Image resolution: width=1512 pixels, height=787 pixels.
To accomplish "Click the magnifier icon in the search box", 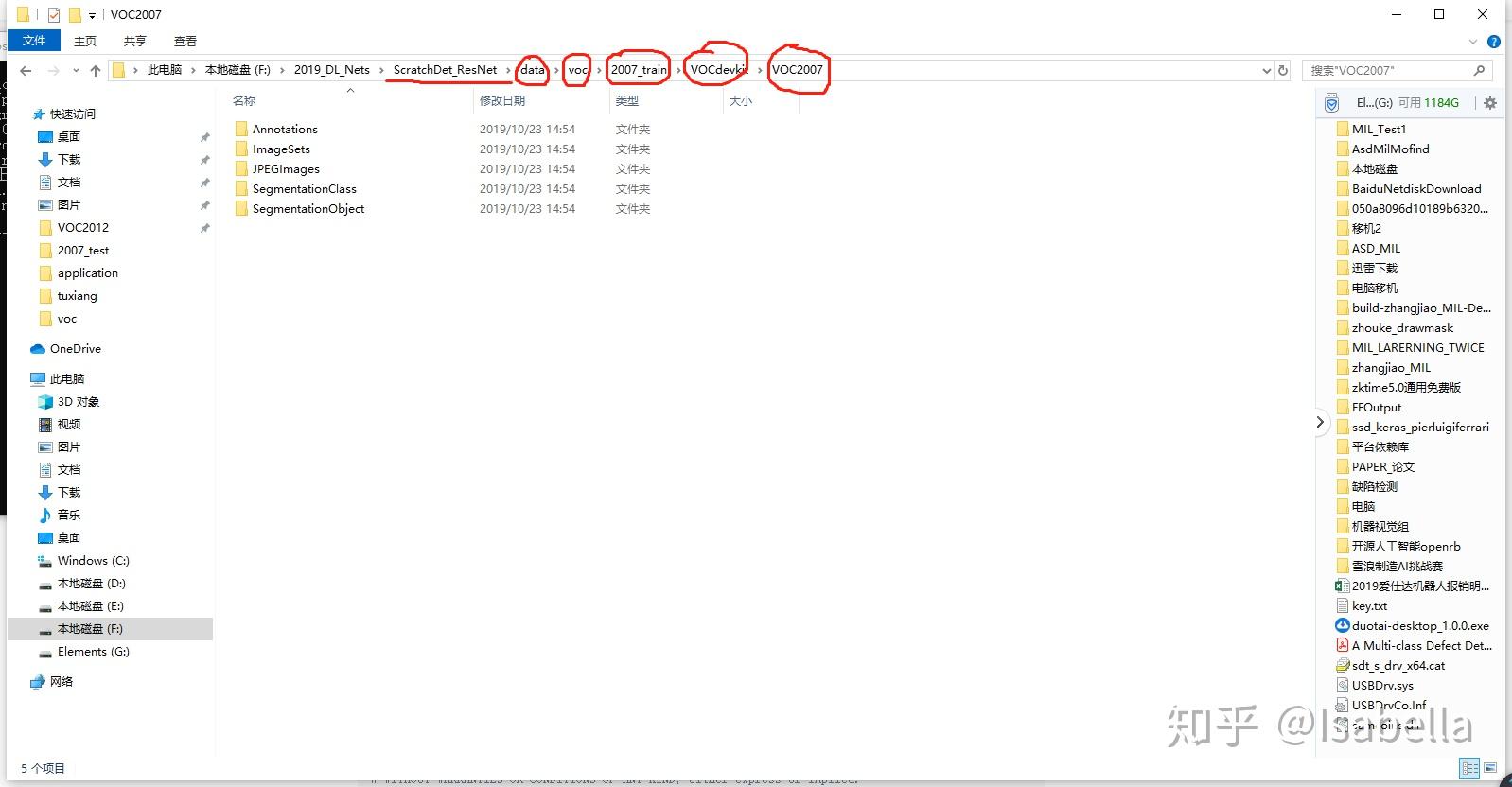I will pyautogui.click(x=1479, y=70).
